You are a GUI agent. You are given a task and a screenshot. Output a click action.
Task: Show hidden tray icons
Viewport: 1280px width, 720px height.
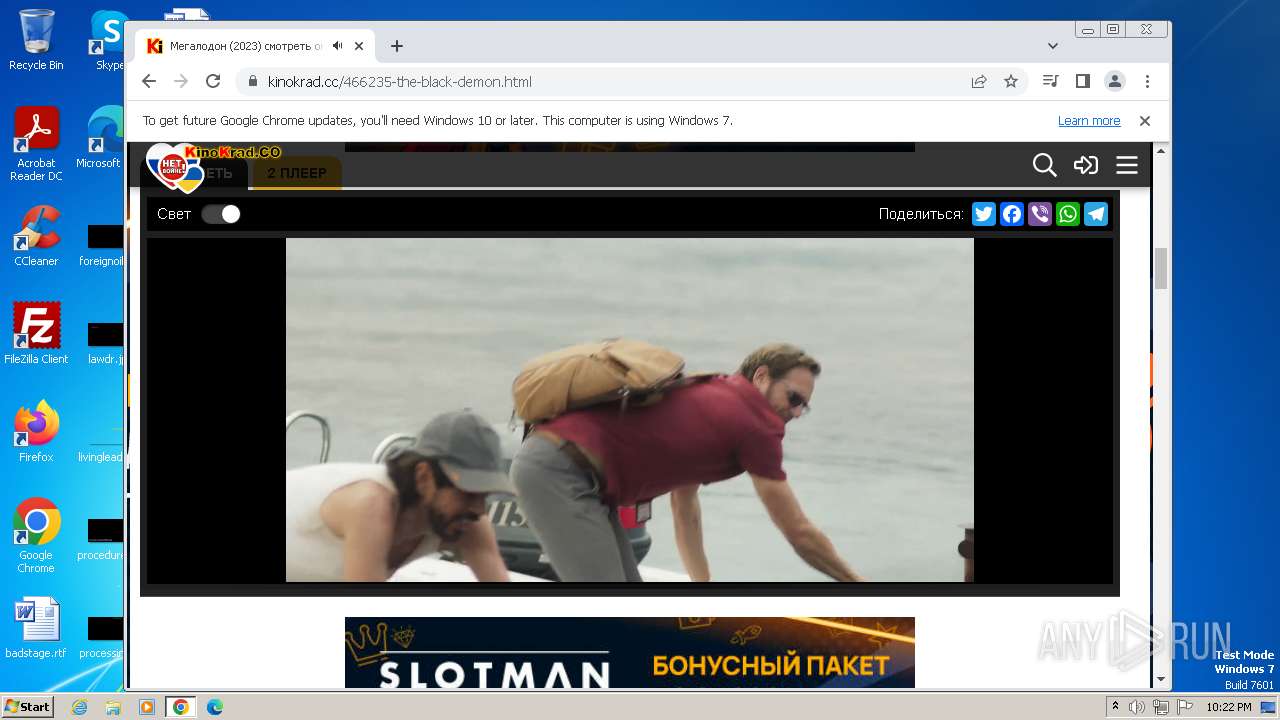1116,707
